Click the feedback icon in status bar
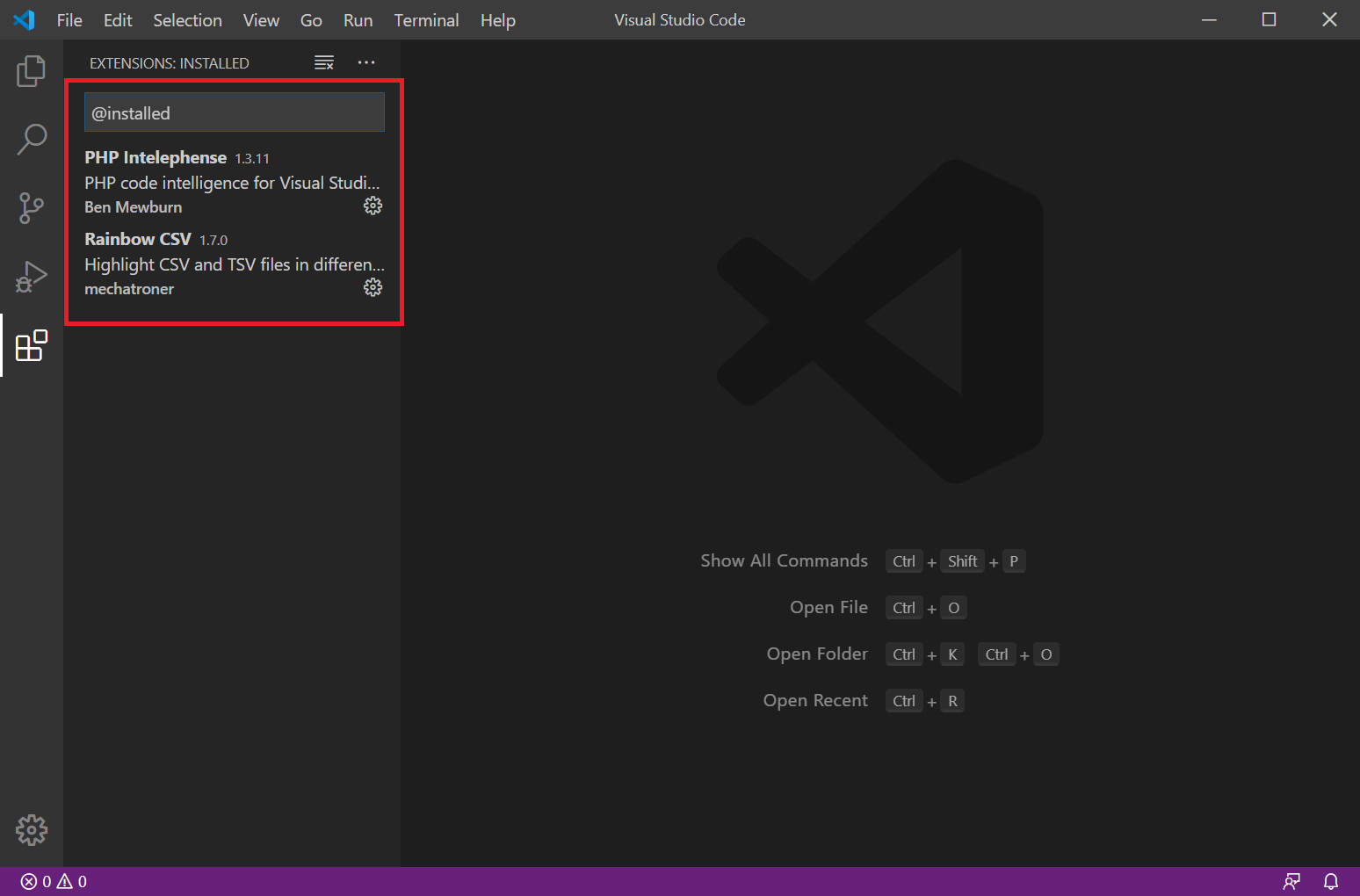Image resolution: width=1360 pixels, height=896 pixels. 1291,881
